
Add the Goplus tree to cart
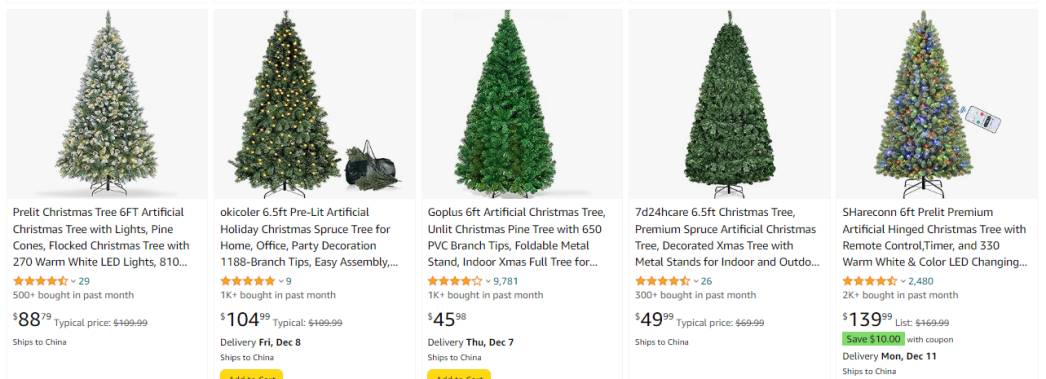click(x=459, y=374)
